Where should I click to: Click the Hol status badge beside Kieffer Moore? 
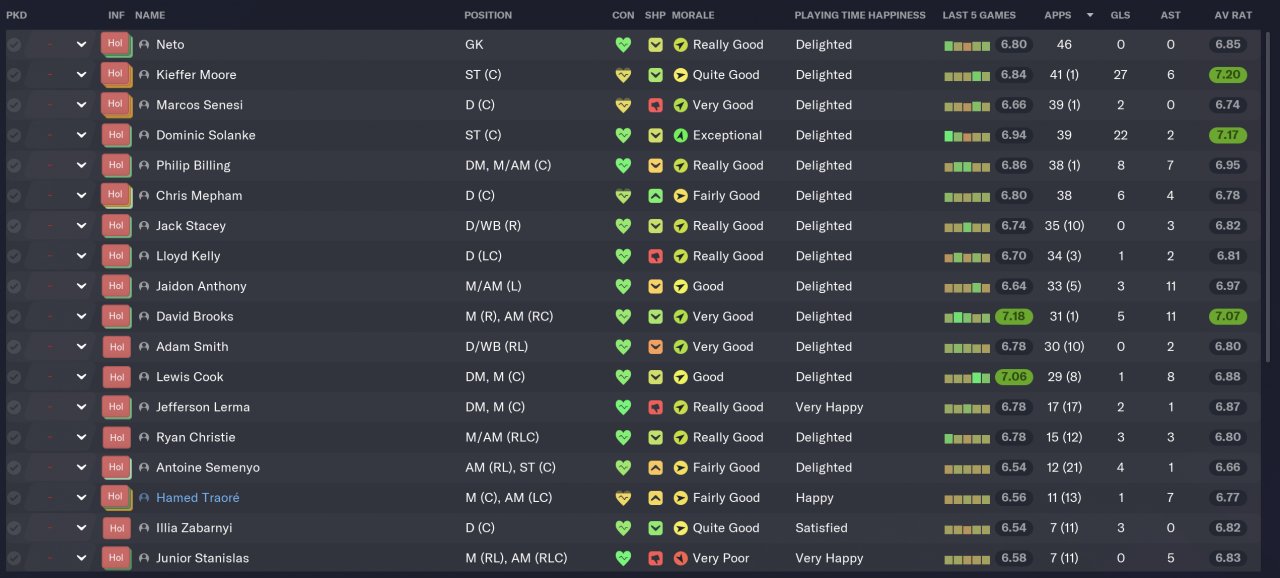point(115,75)
